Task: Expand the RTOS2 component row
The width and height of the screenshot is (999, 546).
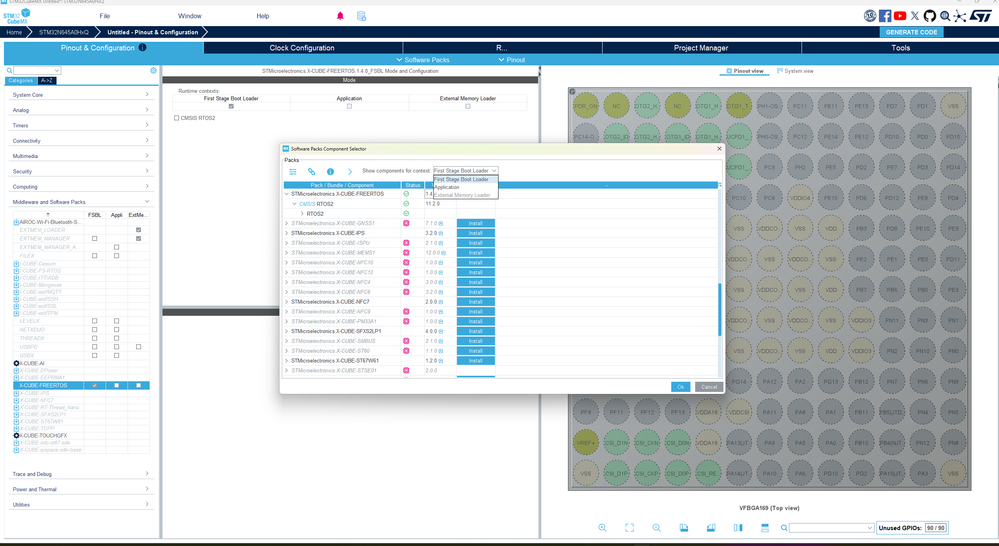Action: [x=303, y=213]
